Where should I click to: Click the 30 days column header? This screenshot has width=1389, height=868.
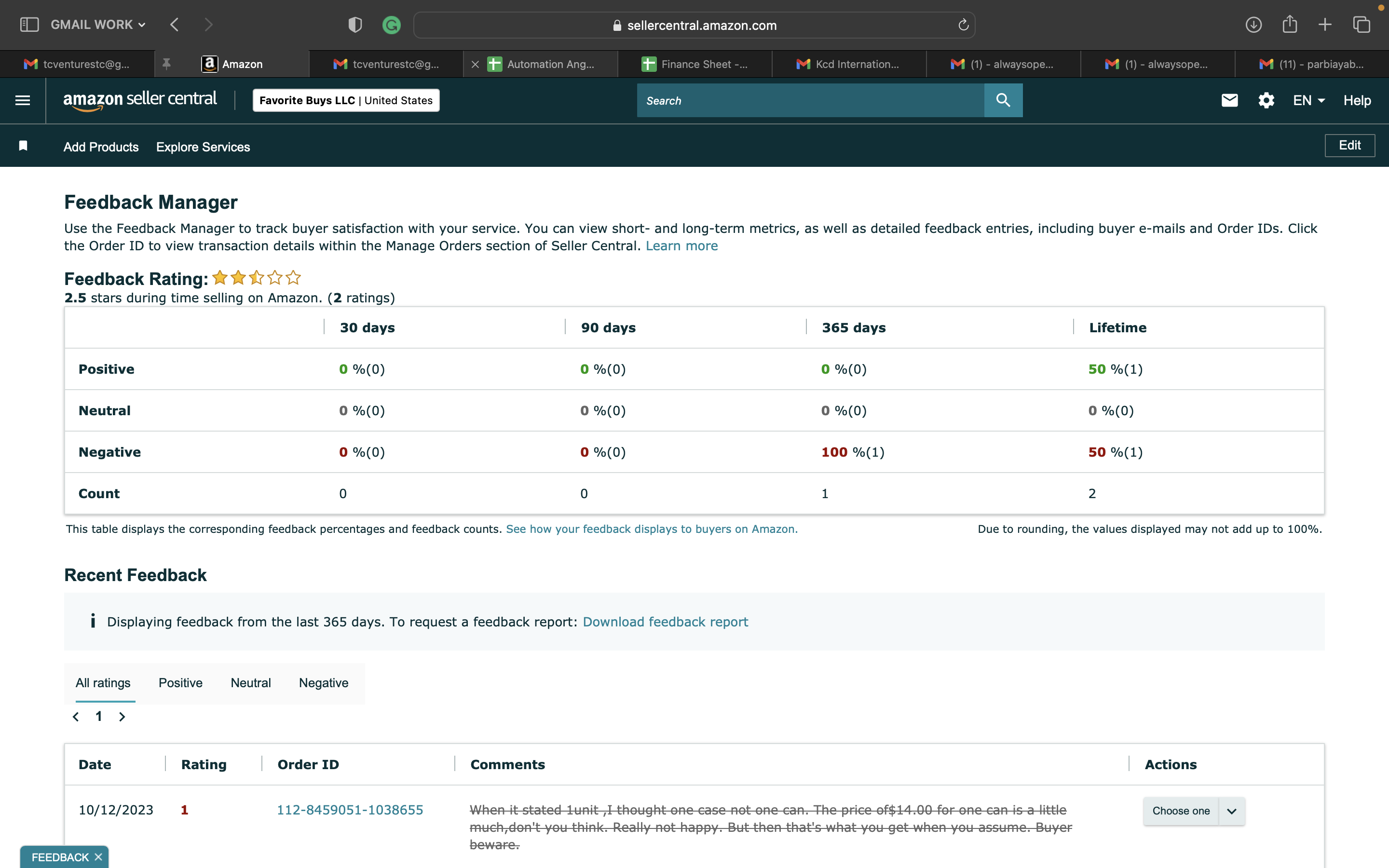pyautogui.click(x=368, y=327)
